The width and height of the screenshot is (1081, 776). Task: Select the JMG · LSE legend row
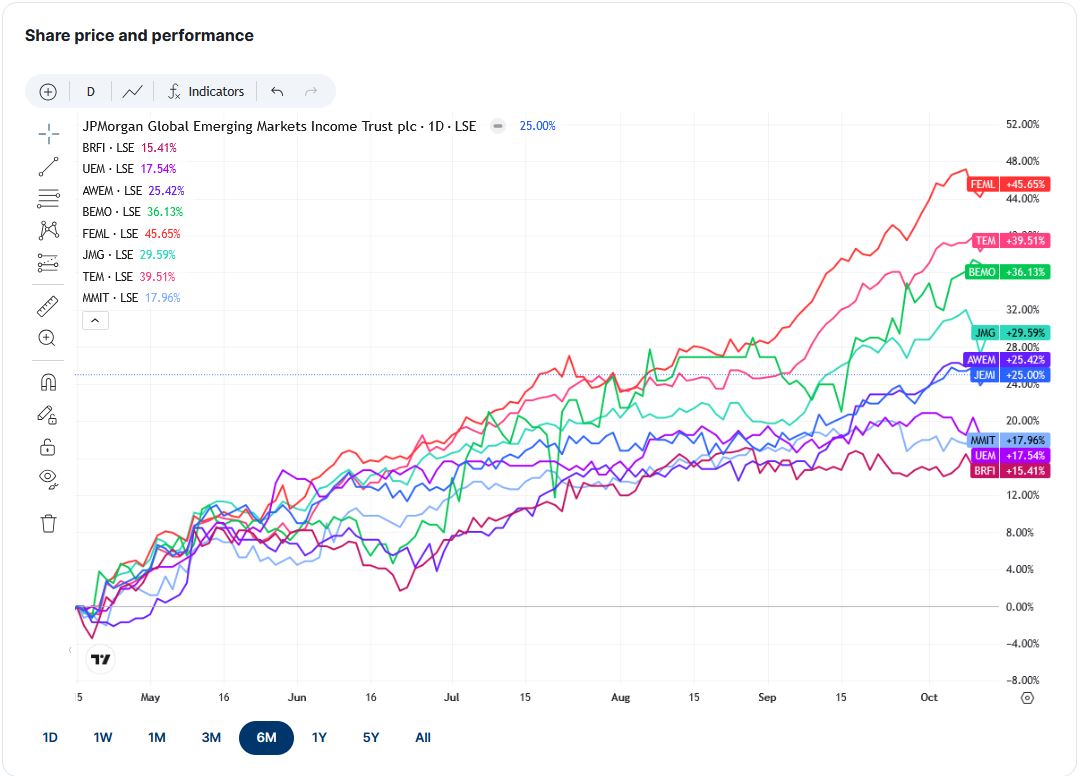click(129, 255)
